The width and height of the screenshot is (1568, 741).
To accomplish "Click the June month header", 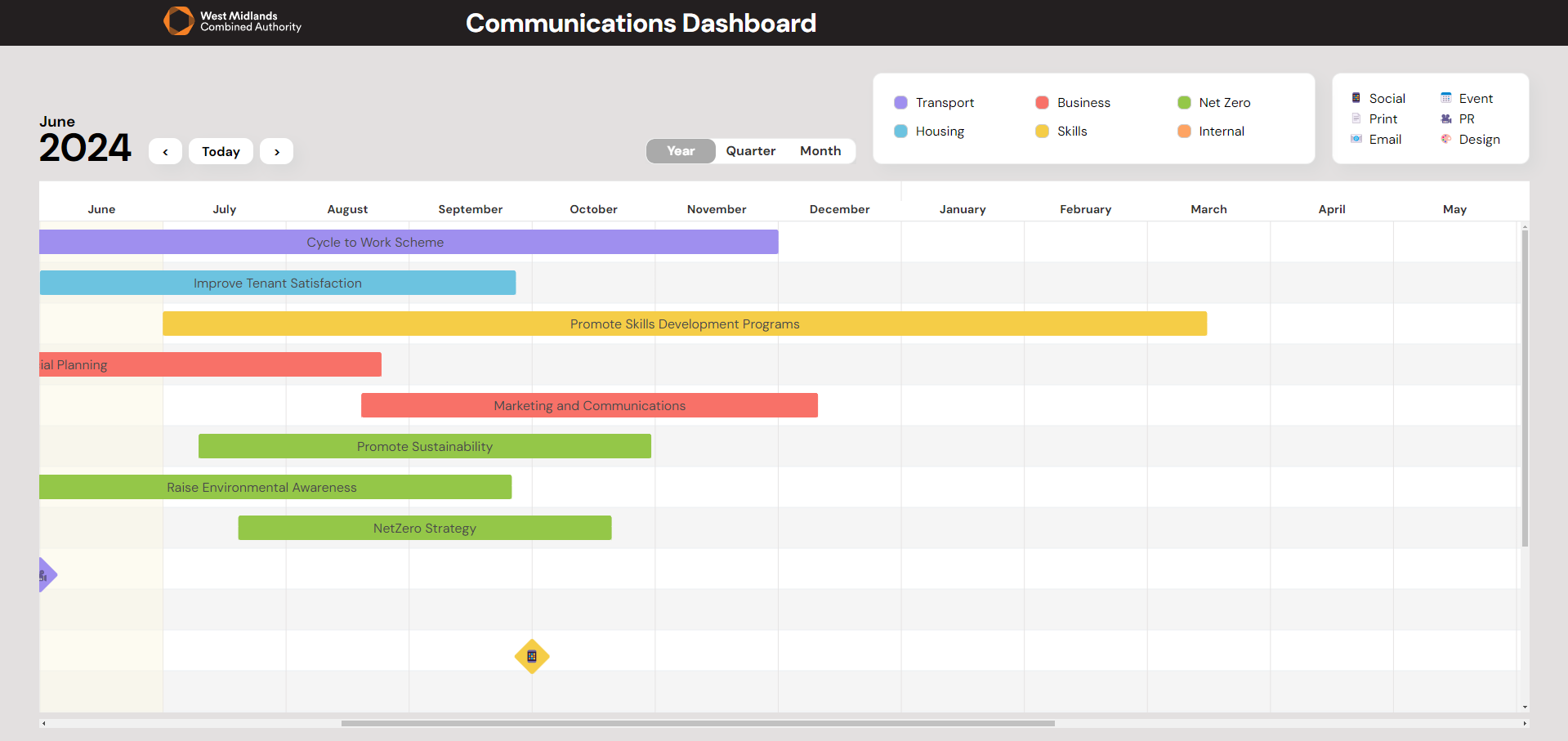I will point(101,209).
